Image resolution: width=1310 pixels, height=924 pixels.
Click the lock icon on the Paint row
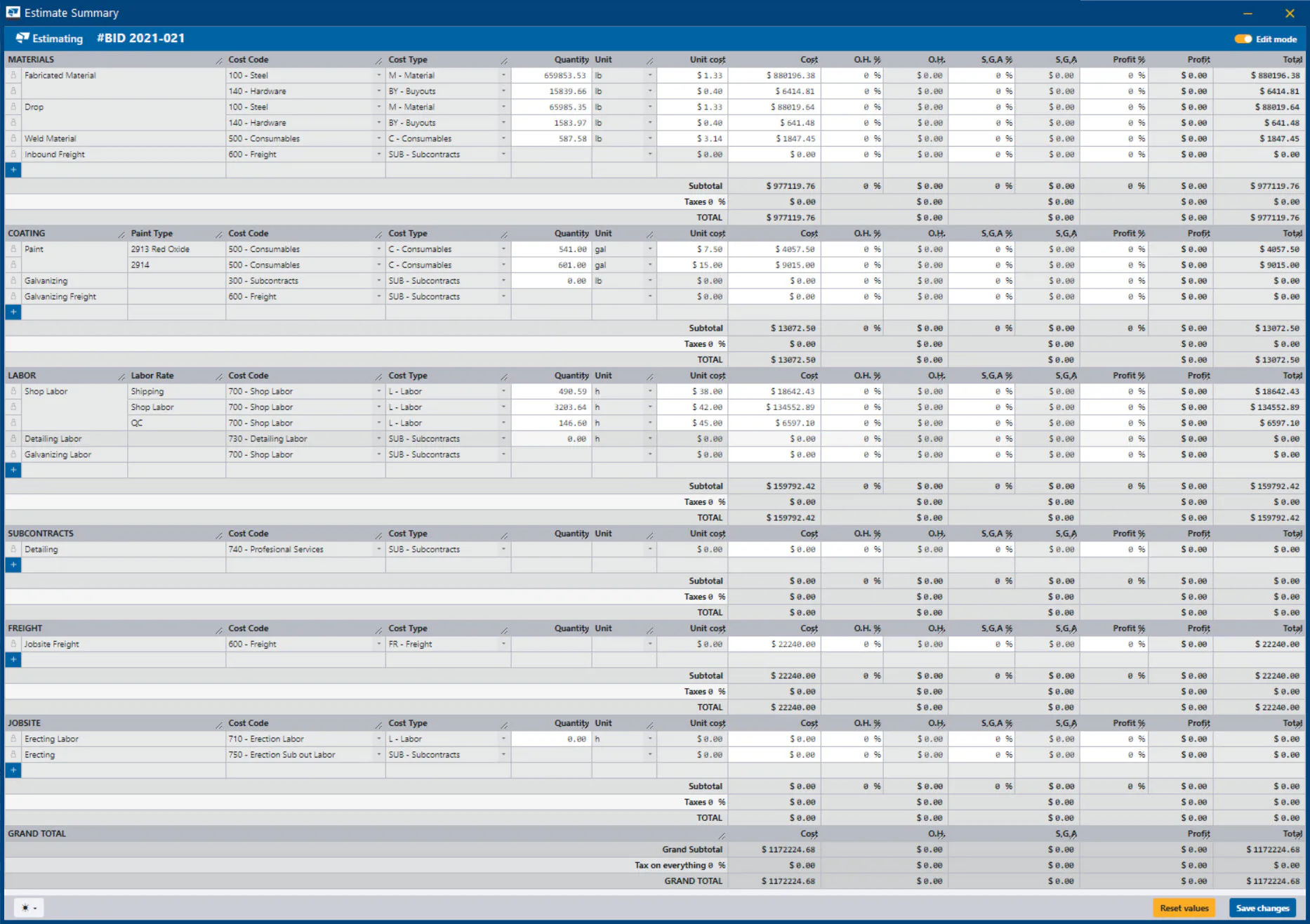(13, 249)
